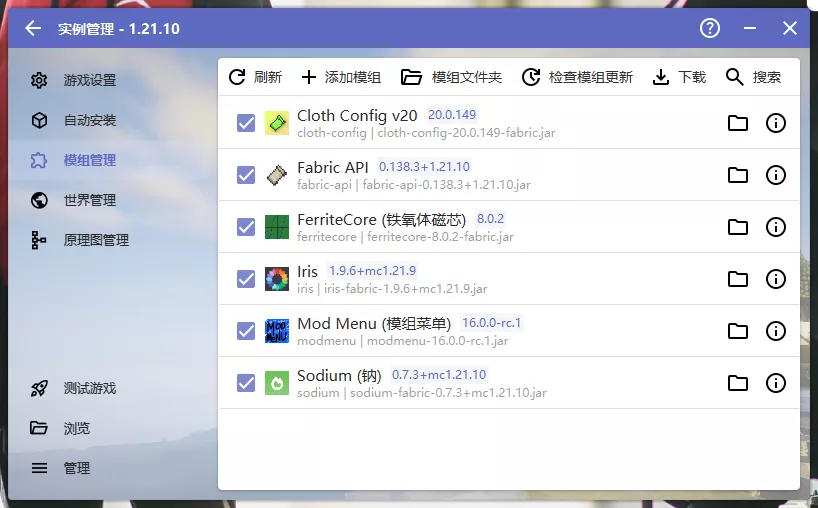Screen dimensions: 818x508
Task: Click the FerriteCore green mod icon
Action: click(x=277, y=227)
